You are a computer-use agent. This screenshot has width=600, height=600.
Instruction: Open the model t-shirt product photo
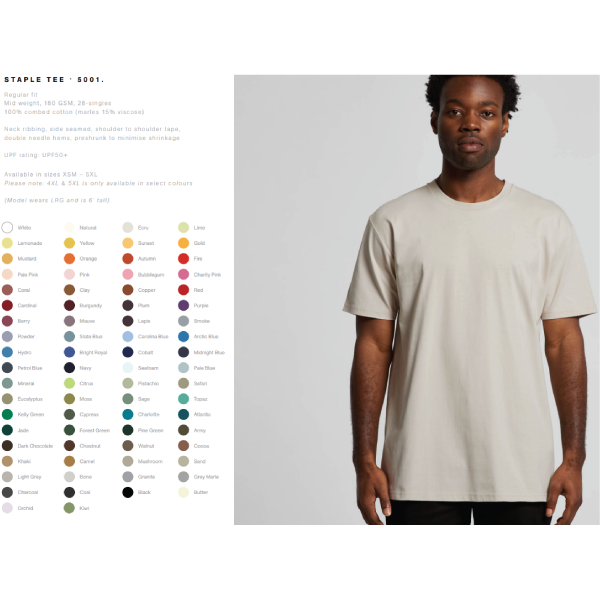(x=417, y=300)
